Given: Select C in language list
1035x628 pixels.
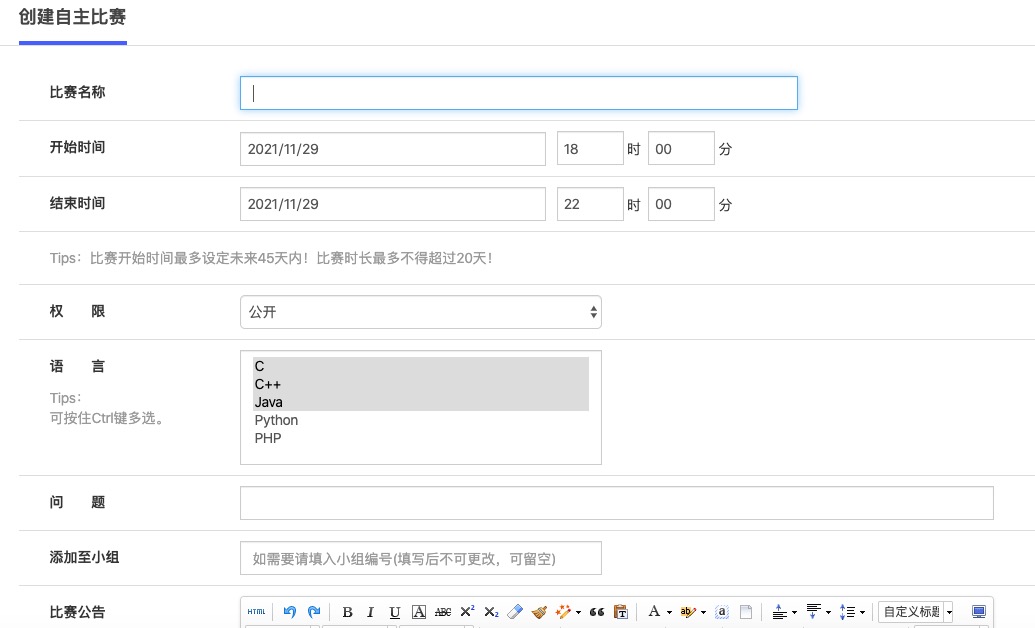Looking at the screenshot, I should pos(420,366).
